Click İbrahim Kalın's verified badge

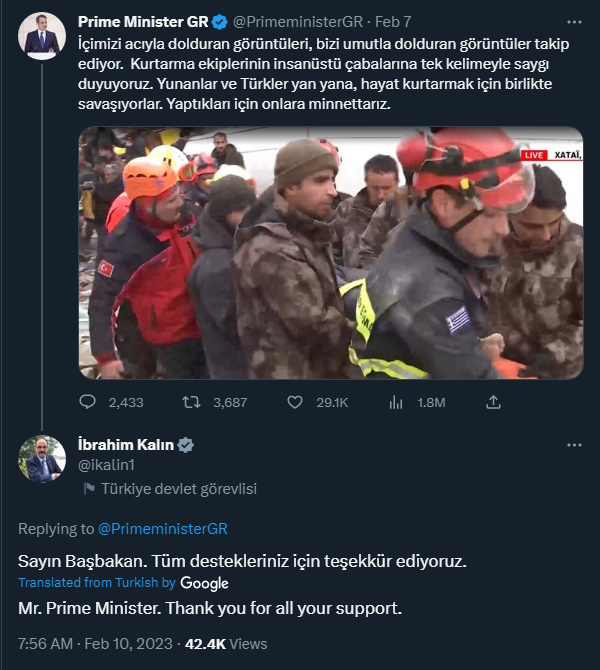coord(186,445)
